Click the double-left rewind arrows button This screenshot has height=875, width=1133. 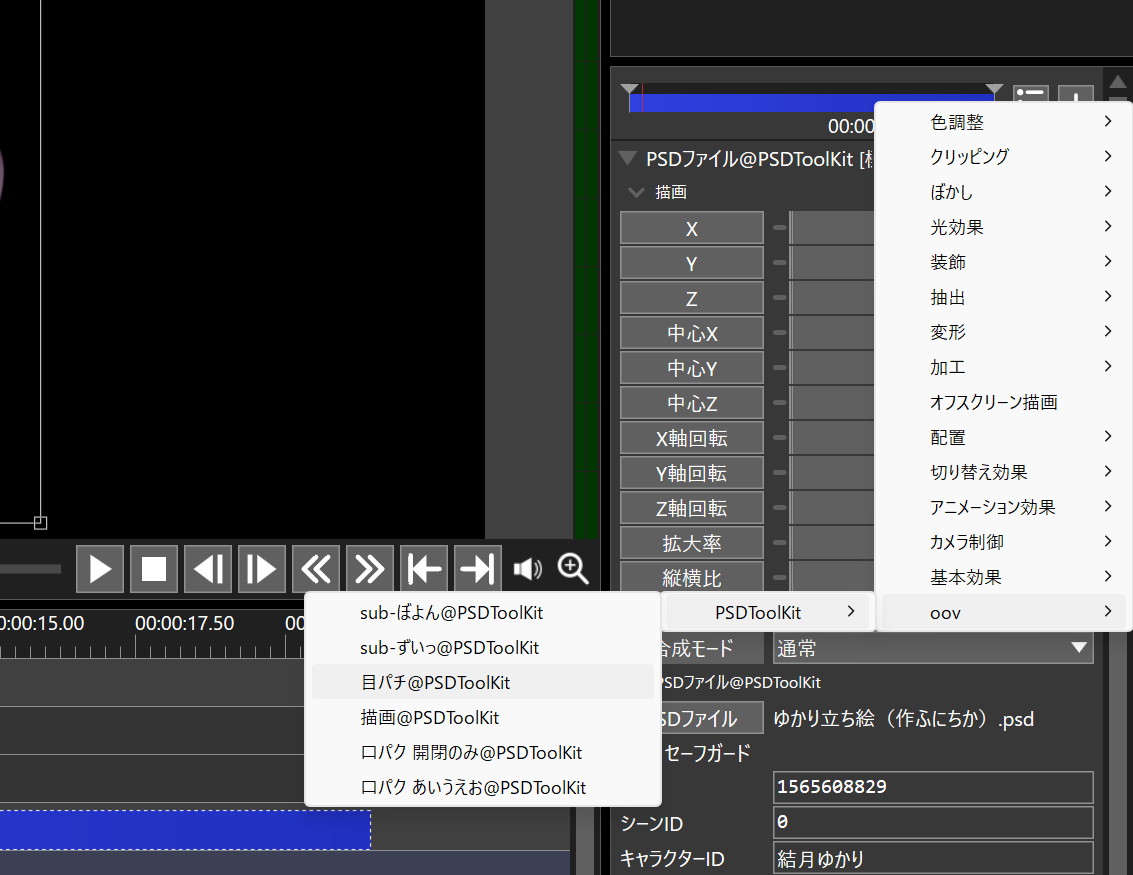(316, 569)
